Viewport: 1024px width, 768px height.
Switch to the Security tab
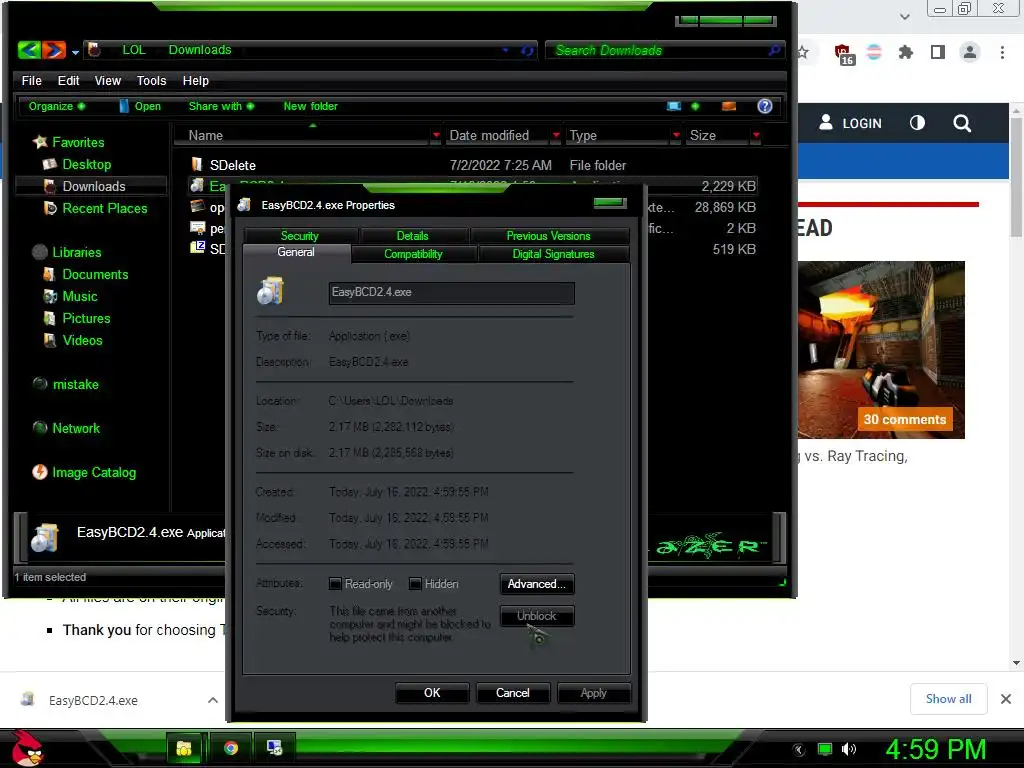300,236
